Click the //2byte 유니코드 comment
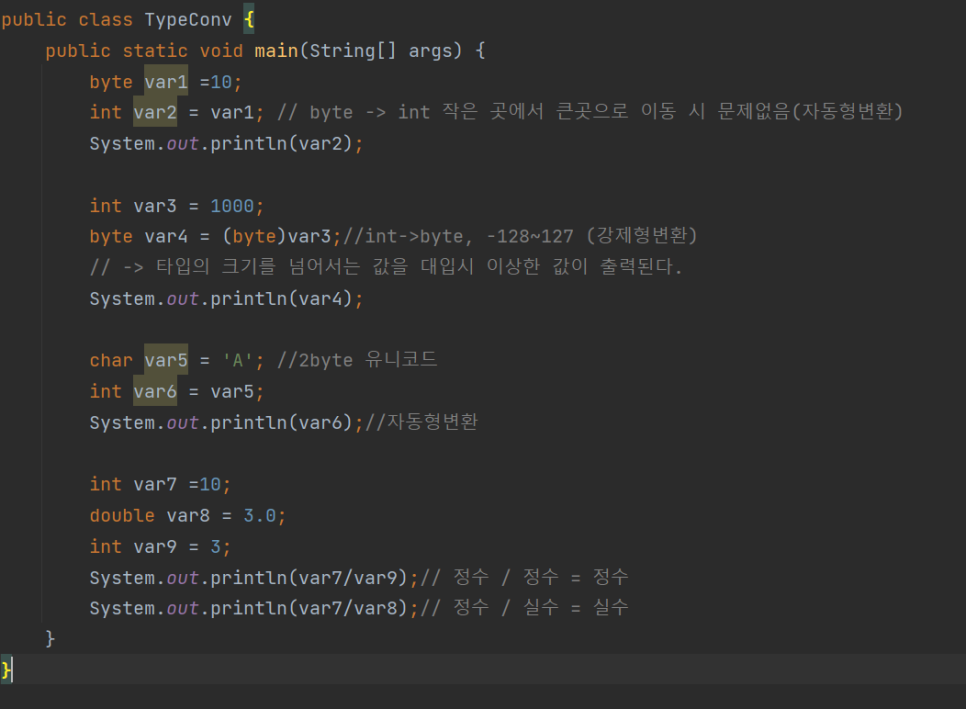 pyautogui.click(x=357, y=360)
